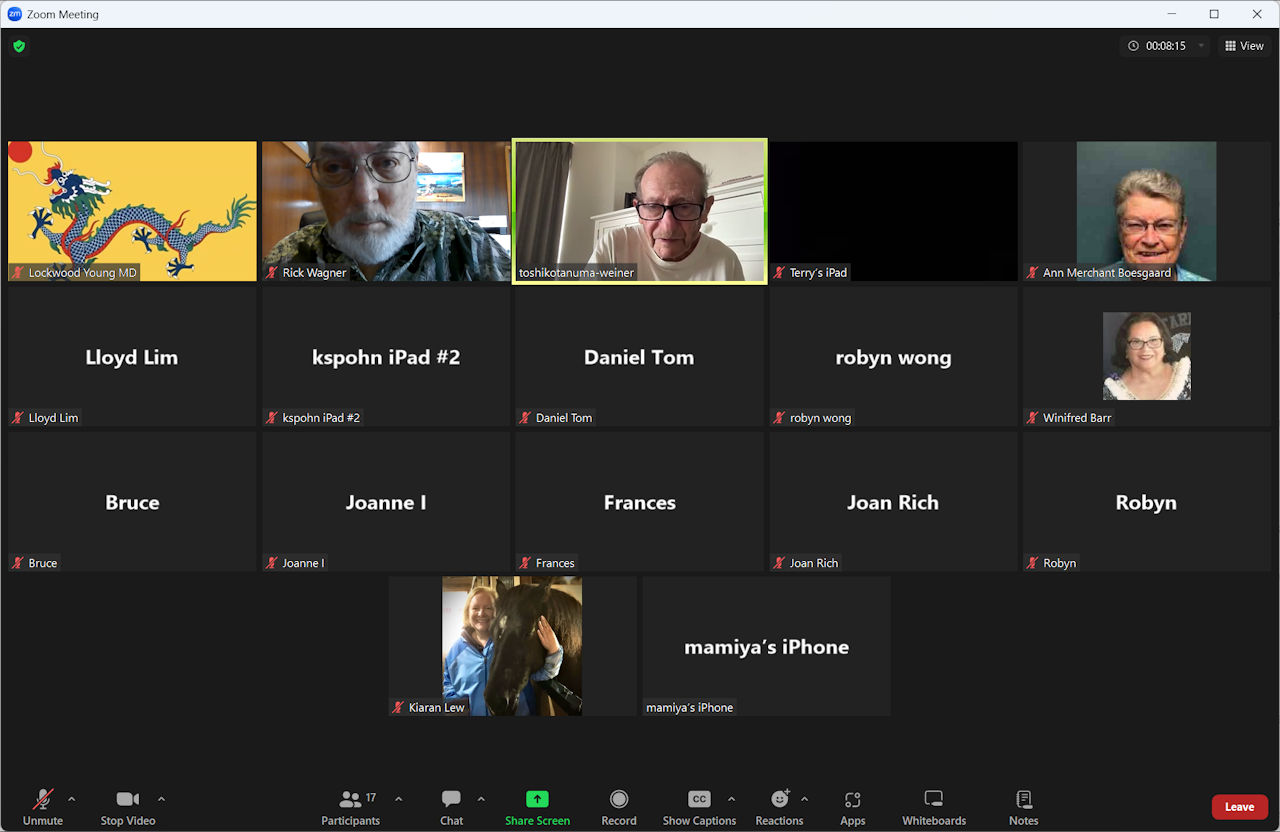The width and height of the screenshot is (1280, 832).
Task: Click the meeting timer 00:08:15
Action: (1165, 46)
